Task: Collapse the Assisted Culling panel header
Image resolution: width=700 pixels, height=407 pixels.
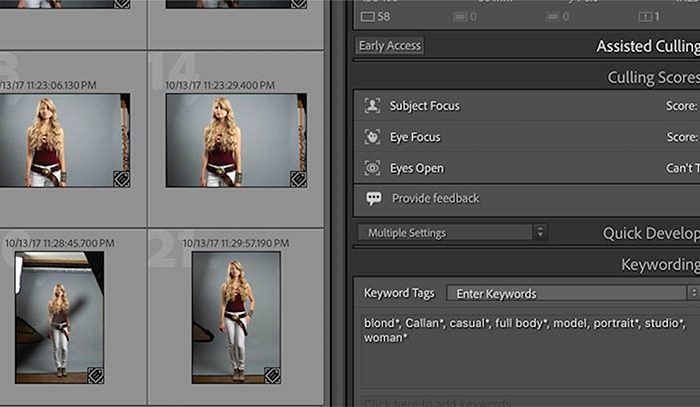Action: [x=646, y=46]
